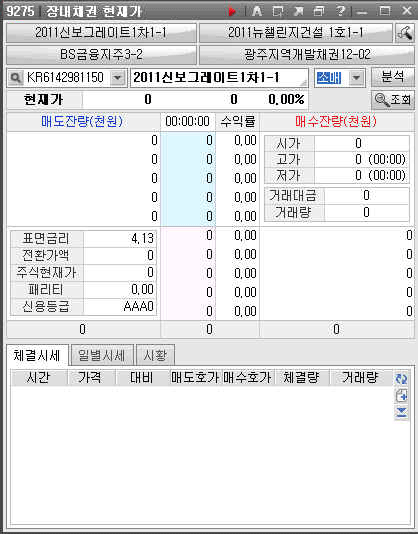Viewport: 418px width, 534px height.
Task: Switch to the 일별시세 tab
Action: pyautogui.click(x=101, y=356)
